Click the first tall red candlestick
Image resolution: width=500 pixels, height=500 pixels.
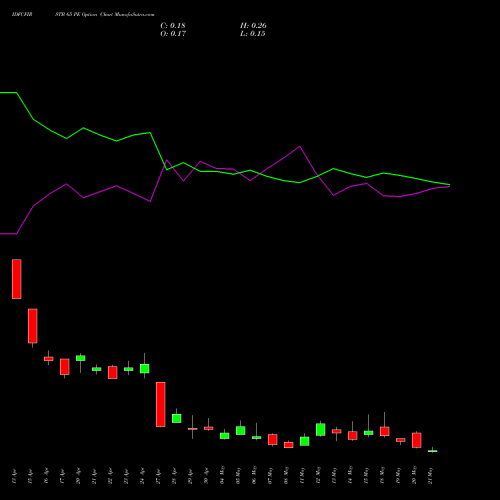click(x=17, y=279)
